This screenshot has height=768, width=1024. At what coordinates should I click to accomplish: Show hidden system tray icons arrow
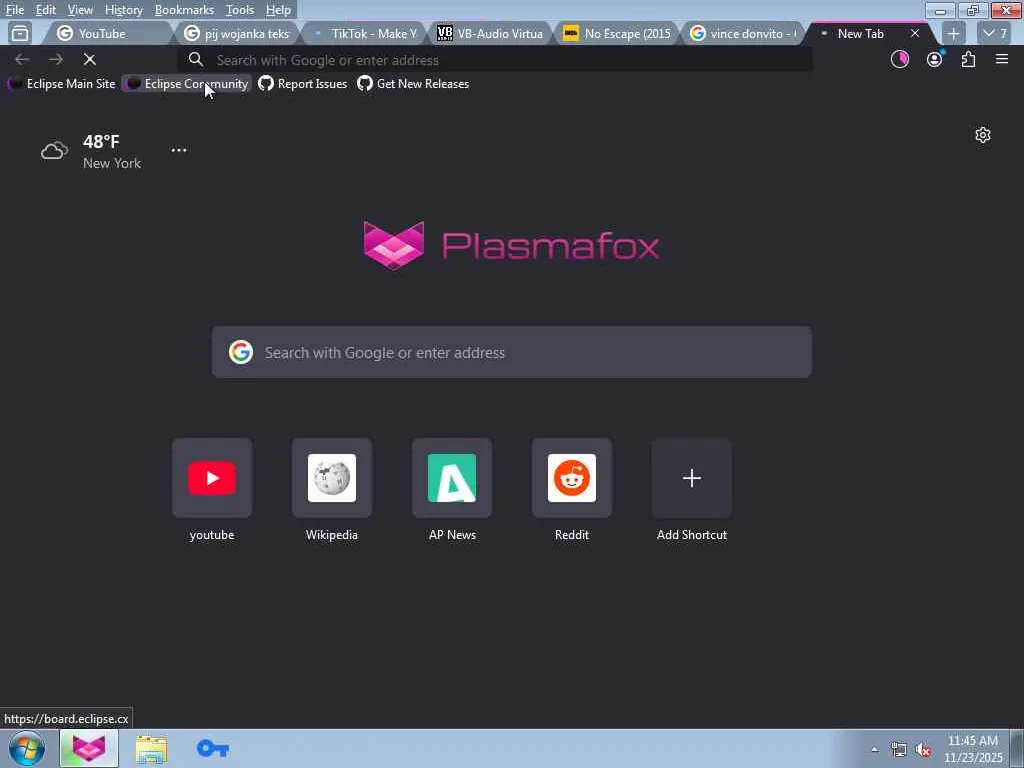pyautogui.click(x=875, y=750)
